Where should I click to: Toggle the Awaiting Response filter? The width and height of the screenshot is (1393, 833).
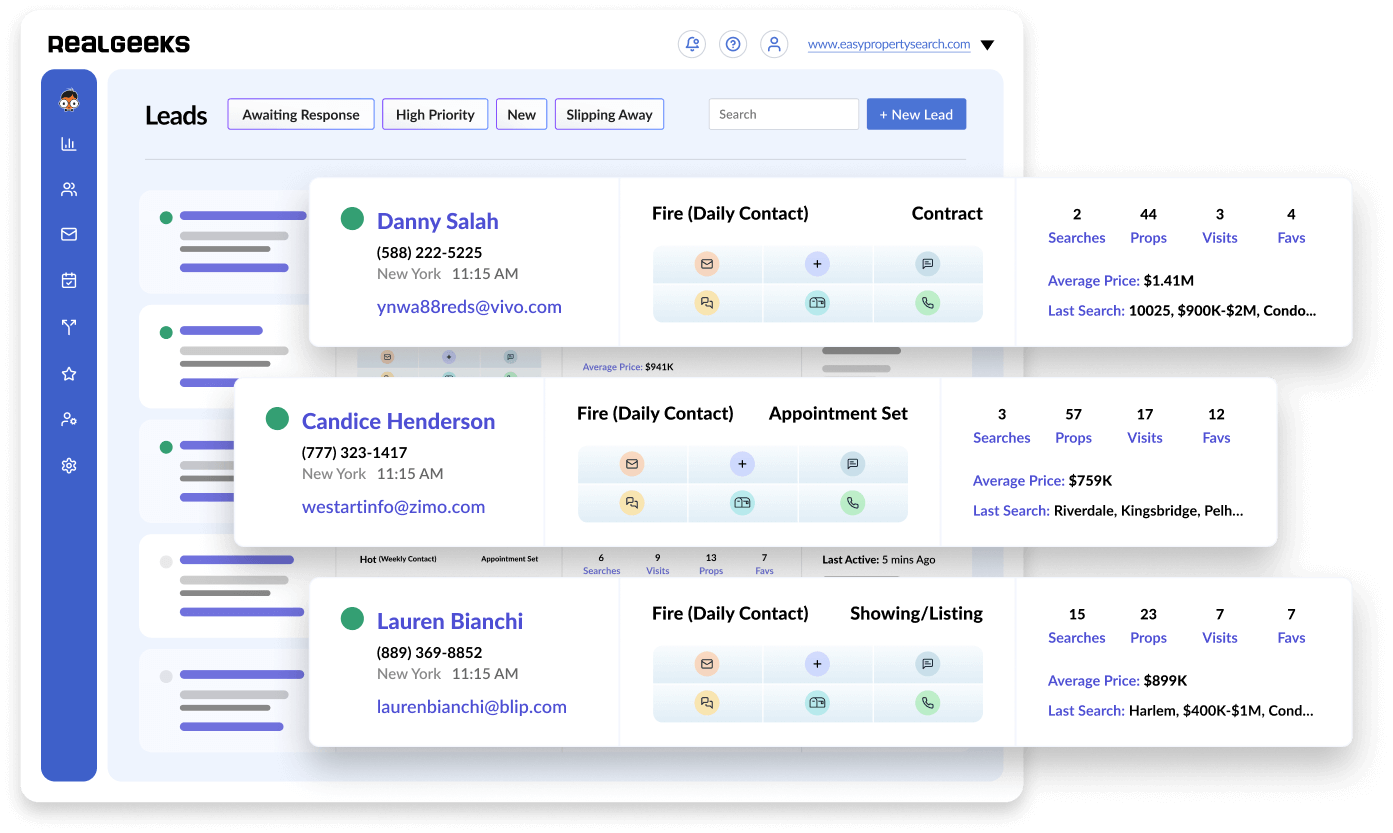click(300, 114)
